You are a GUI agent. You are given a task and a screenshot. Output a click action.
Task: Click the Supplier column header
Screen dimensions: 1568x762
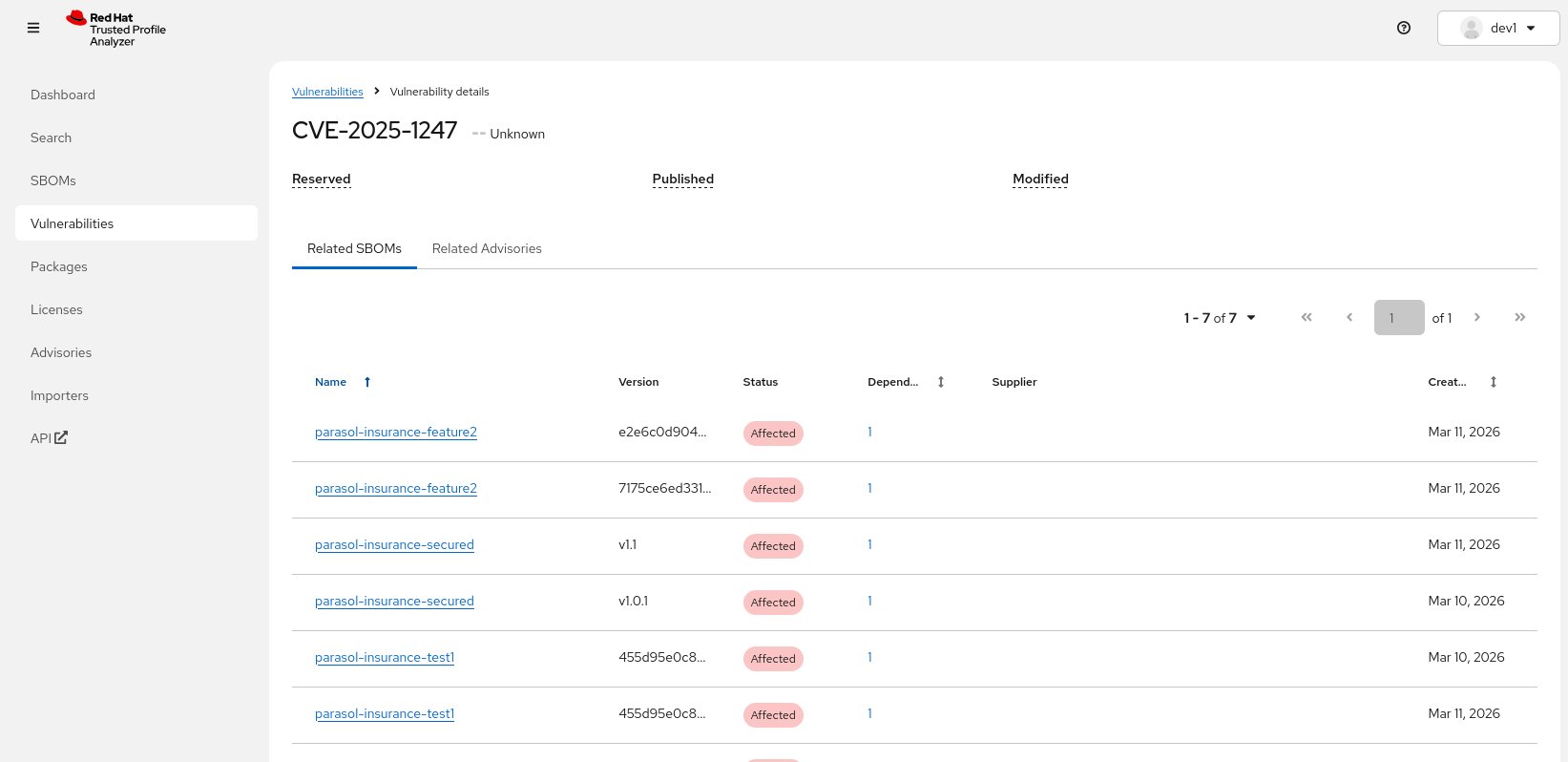(1014, 382)
